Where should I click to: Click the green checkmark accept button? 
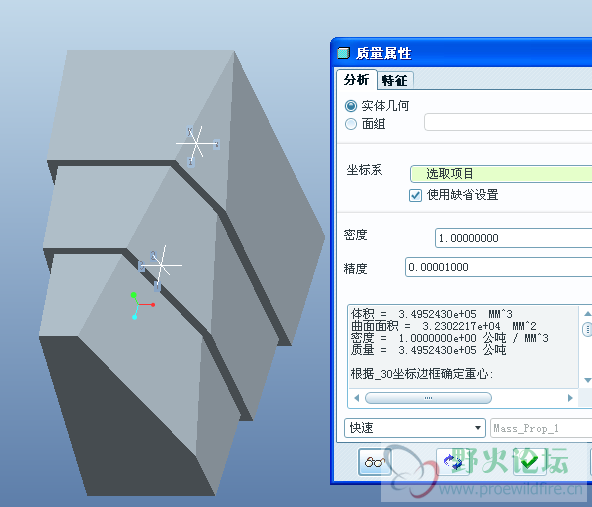pyautogui.click(x=529, y=462)
